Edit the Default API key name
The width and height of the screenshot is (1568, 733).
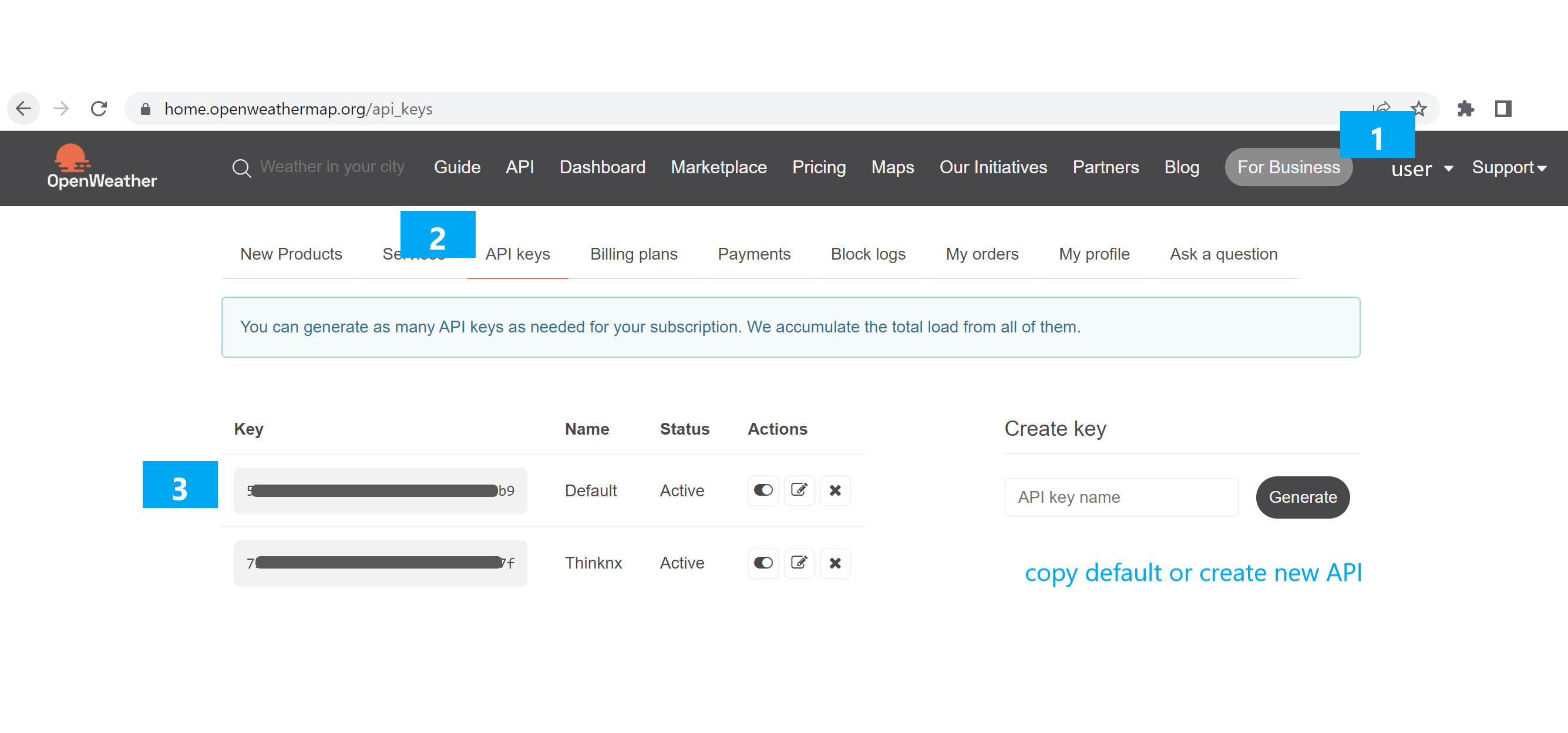click(x=799, y=490)
